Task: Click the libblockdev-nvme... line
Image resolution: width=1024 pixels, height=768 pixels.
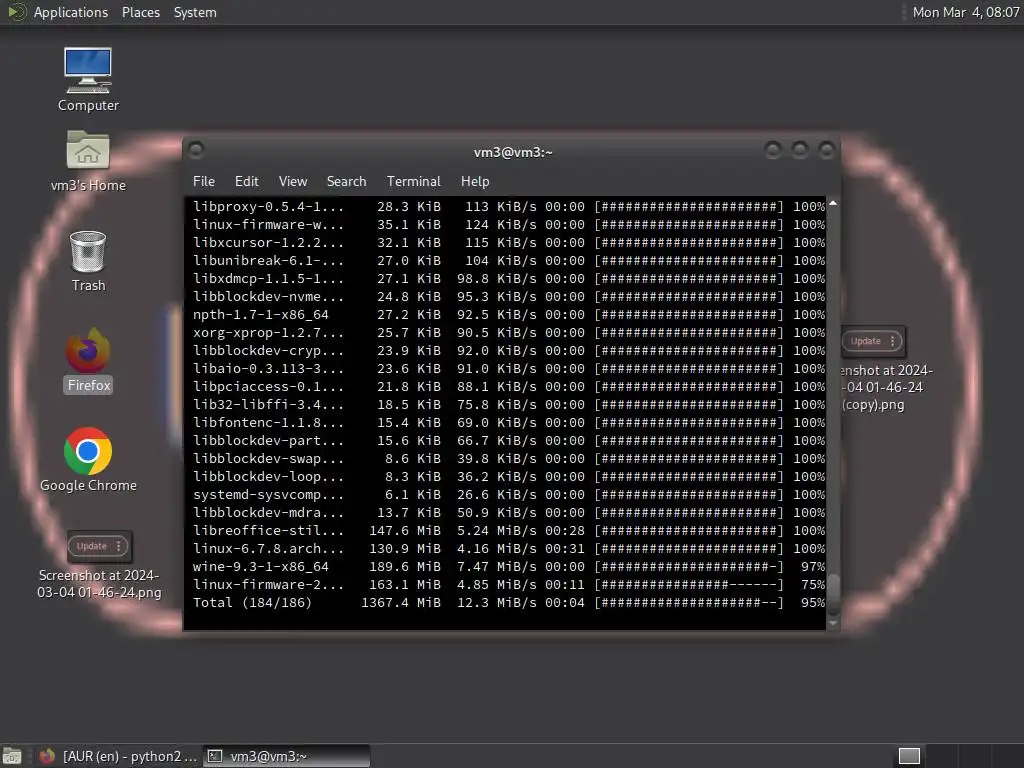Action: 509,296
